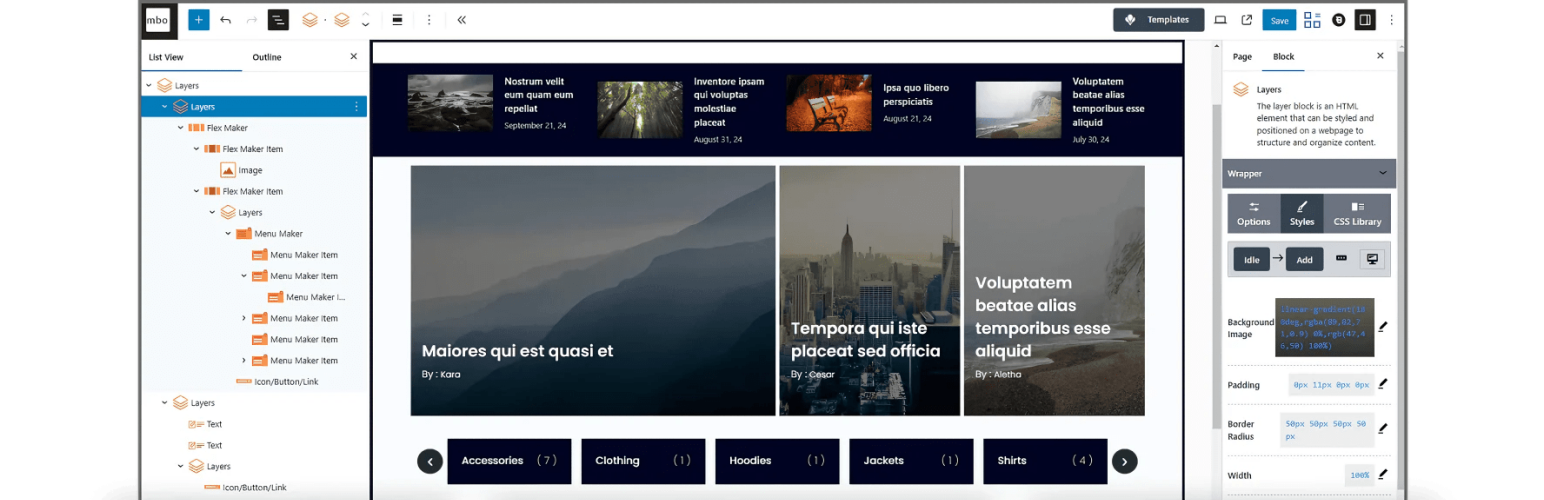Open the Styles tab
The width and height of the screenshot is (1544, 500).
point(1302,213)
